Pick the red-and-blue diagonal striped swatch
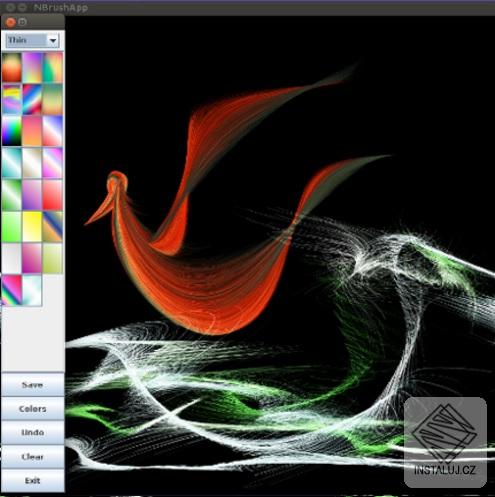 tap(32, 99)
